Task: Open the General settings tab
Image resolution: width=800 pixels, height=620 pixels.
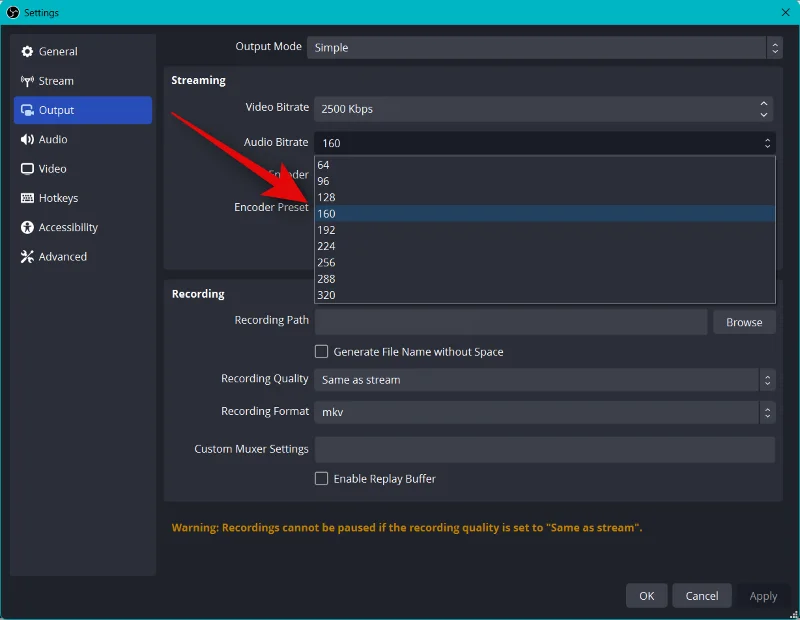Action: pos(83,52)
